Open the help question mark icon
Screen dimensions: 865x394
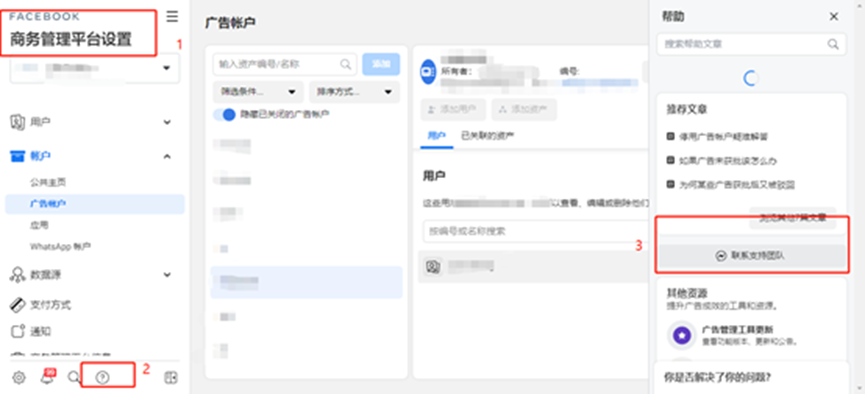pyautogui.click(x=103, y=377)
